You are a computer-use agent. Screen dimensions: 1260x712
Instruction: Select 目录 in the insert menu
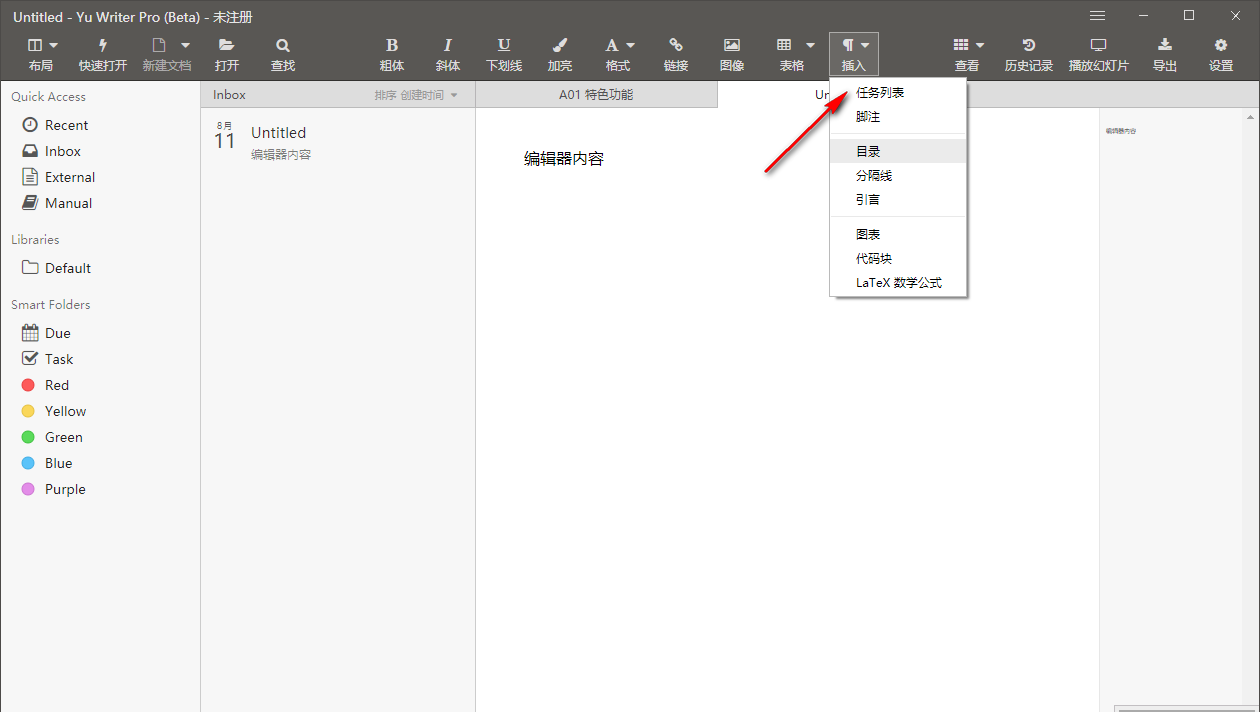(x=898, y=151)
